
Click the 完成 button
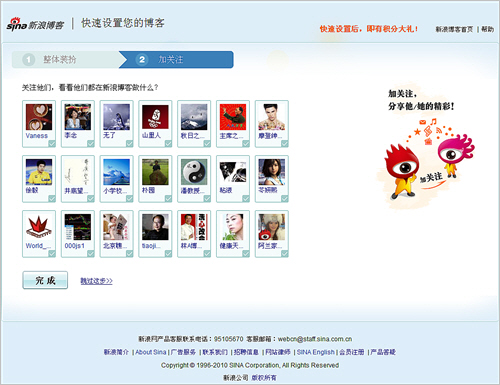[x=45, y=280]
